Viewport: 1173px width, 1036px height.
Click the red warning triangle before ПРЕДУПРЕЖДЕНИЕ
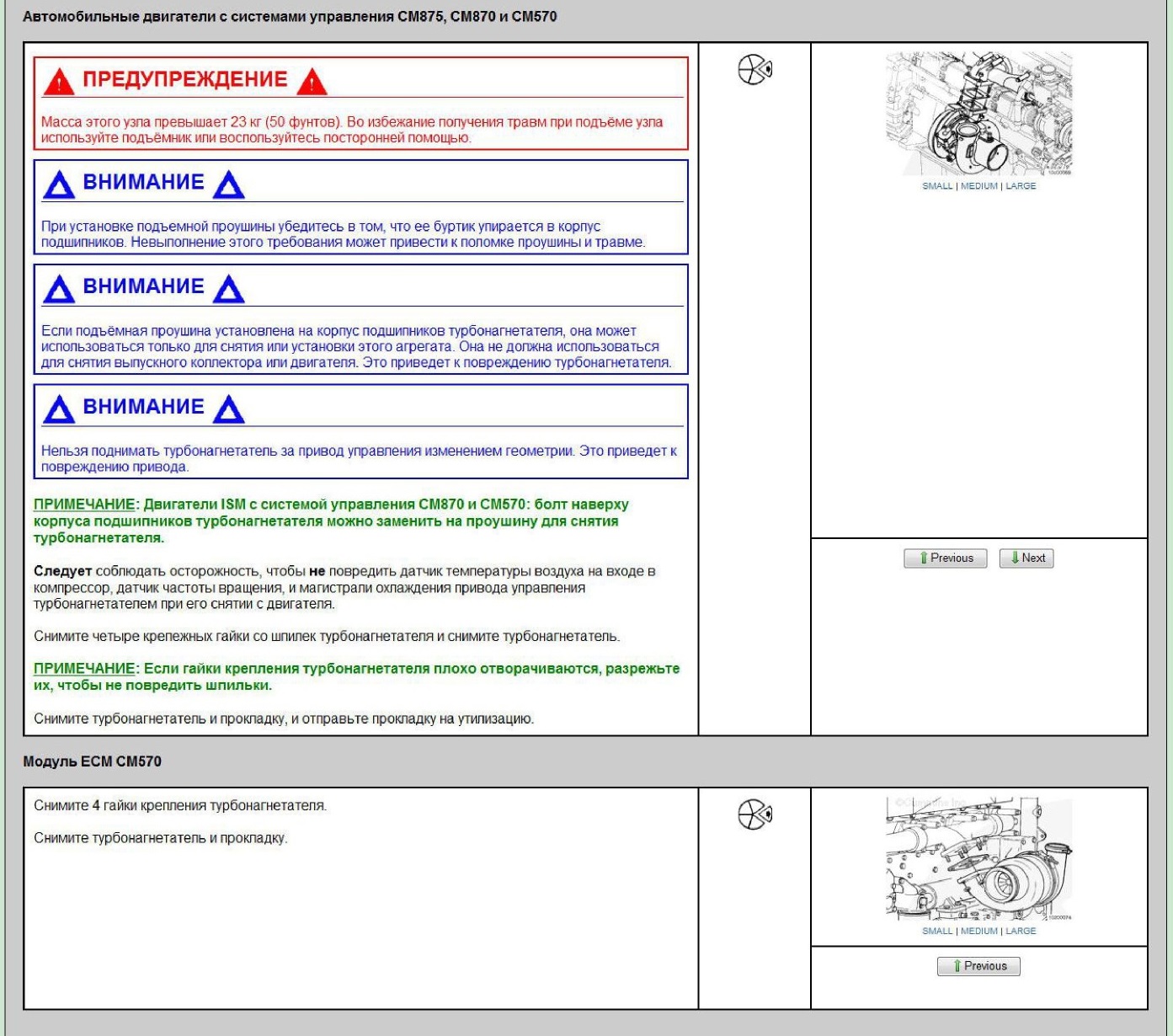[59, 82]
